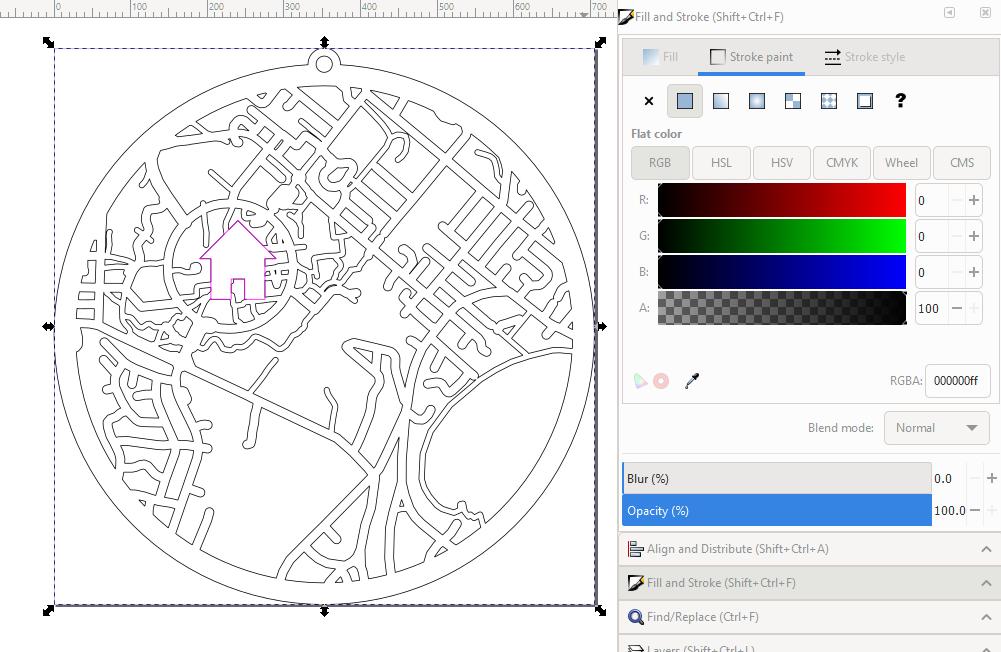Increase the G value with plus
1001x652 pixels.
[x=974, y=236]
